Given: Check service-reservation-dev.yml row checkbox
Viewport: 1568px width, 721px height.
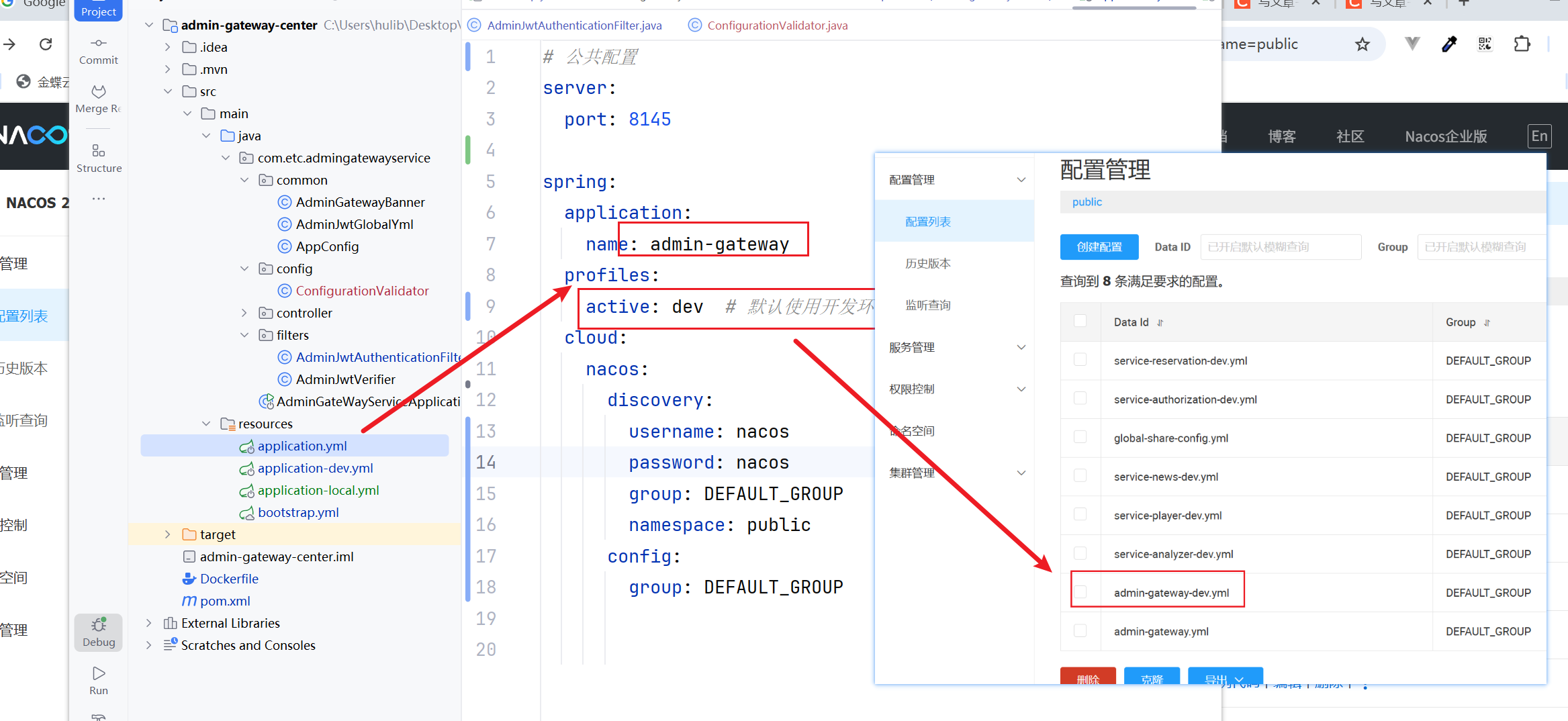Looking at the screenshot, I should click(1080, 360).
